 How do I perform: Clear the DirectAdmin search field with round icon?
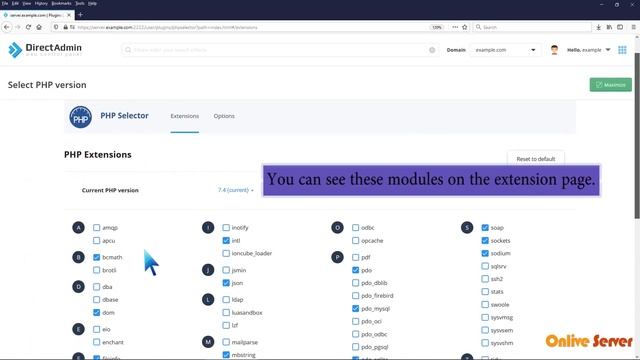click(x=432, y=50)
